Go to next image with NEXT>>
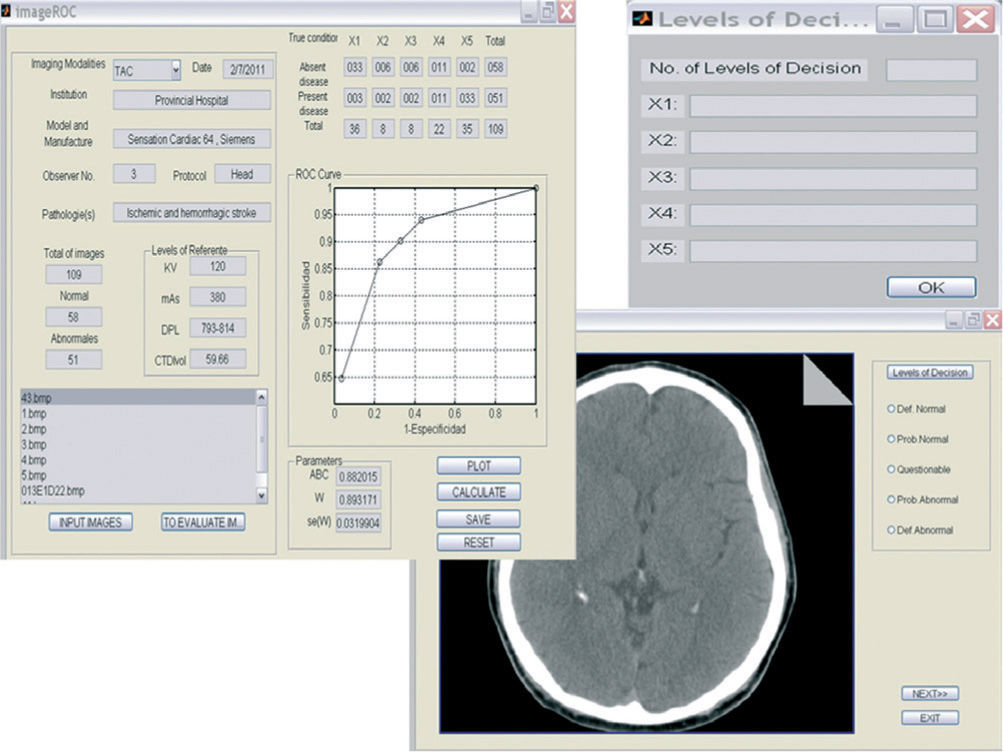Viewport: 1003px width, 752px height. click(x=930, y=694)
